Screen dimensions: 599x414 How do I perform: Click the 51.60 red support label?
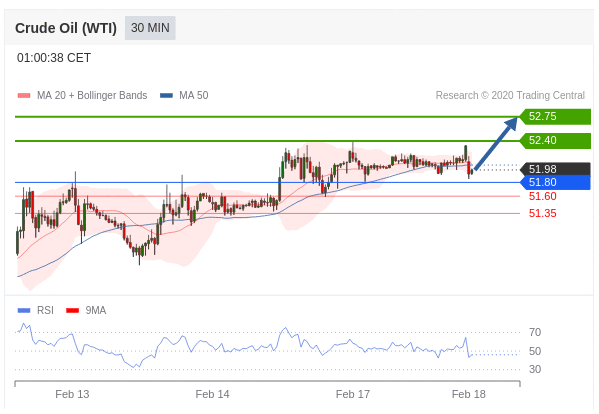click(542, 196)
